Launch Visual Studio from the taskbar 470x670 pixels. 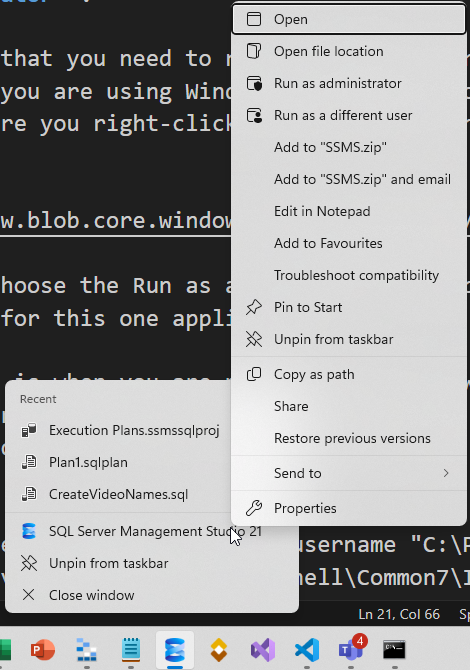pyautogui.click(x=263, y=650)
